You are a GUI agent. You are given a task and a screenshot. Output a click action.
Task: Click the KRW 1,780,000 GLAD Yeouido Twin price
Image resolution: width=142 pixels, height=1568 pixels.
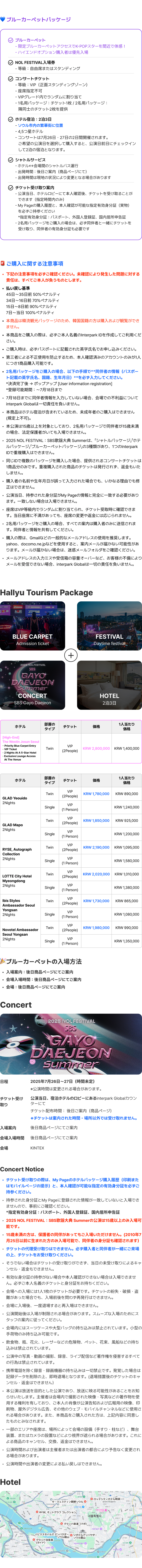coord(96,794)
